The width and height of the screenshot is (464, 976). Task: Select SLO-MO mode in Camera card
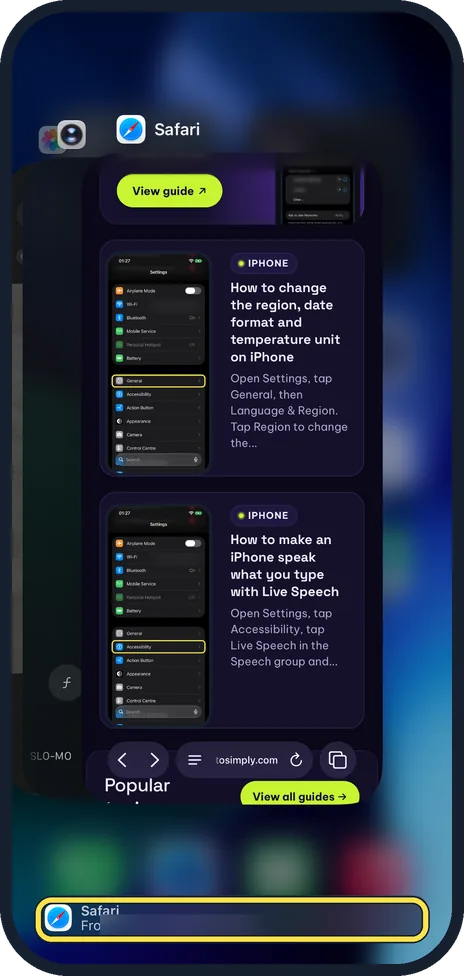coord(50,756)
